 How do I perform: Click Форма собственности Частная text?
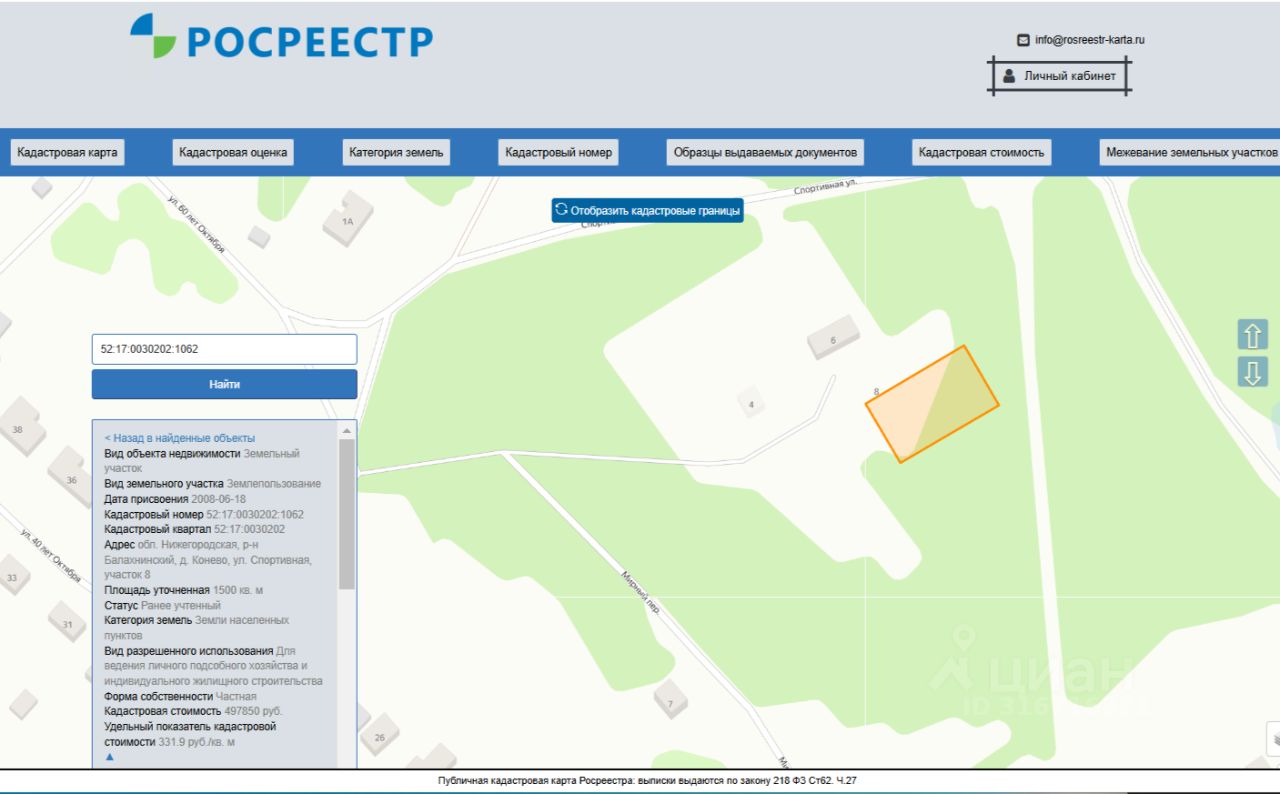click(180, 696)
